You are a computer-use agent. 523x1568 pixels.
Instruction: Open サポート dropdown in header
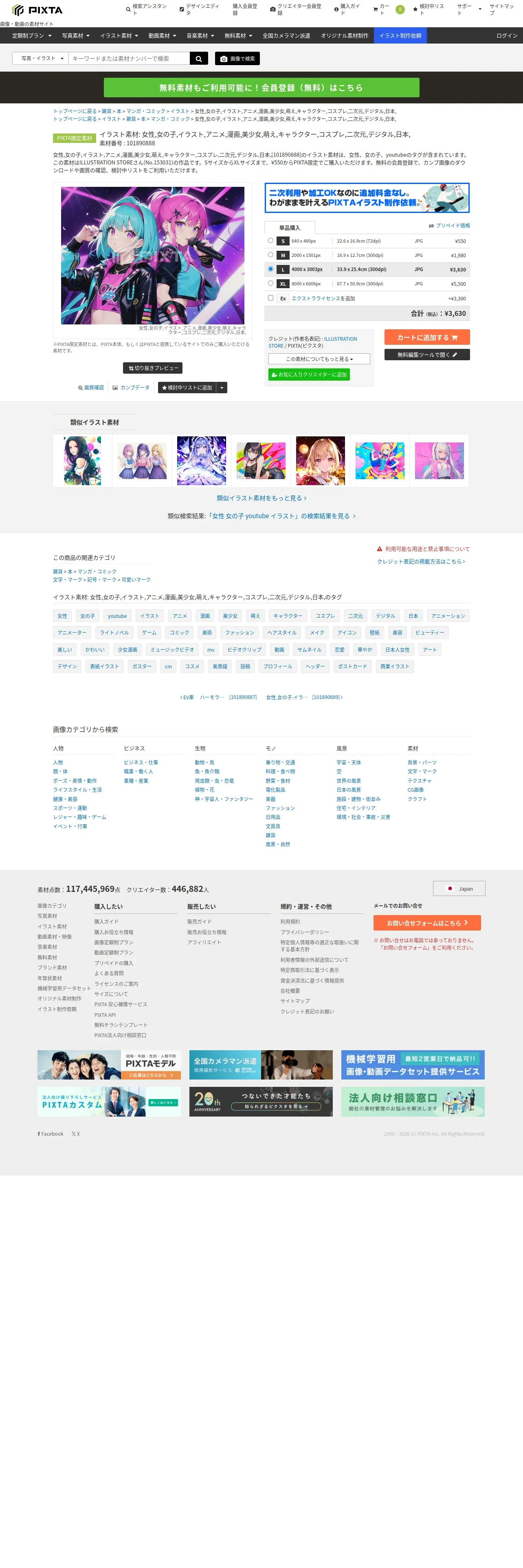tap(469, 10)
